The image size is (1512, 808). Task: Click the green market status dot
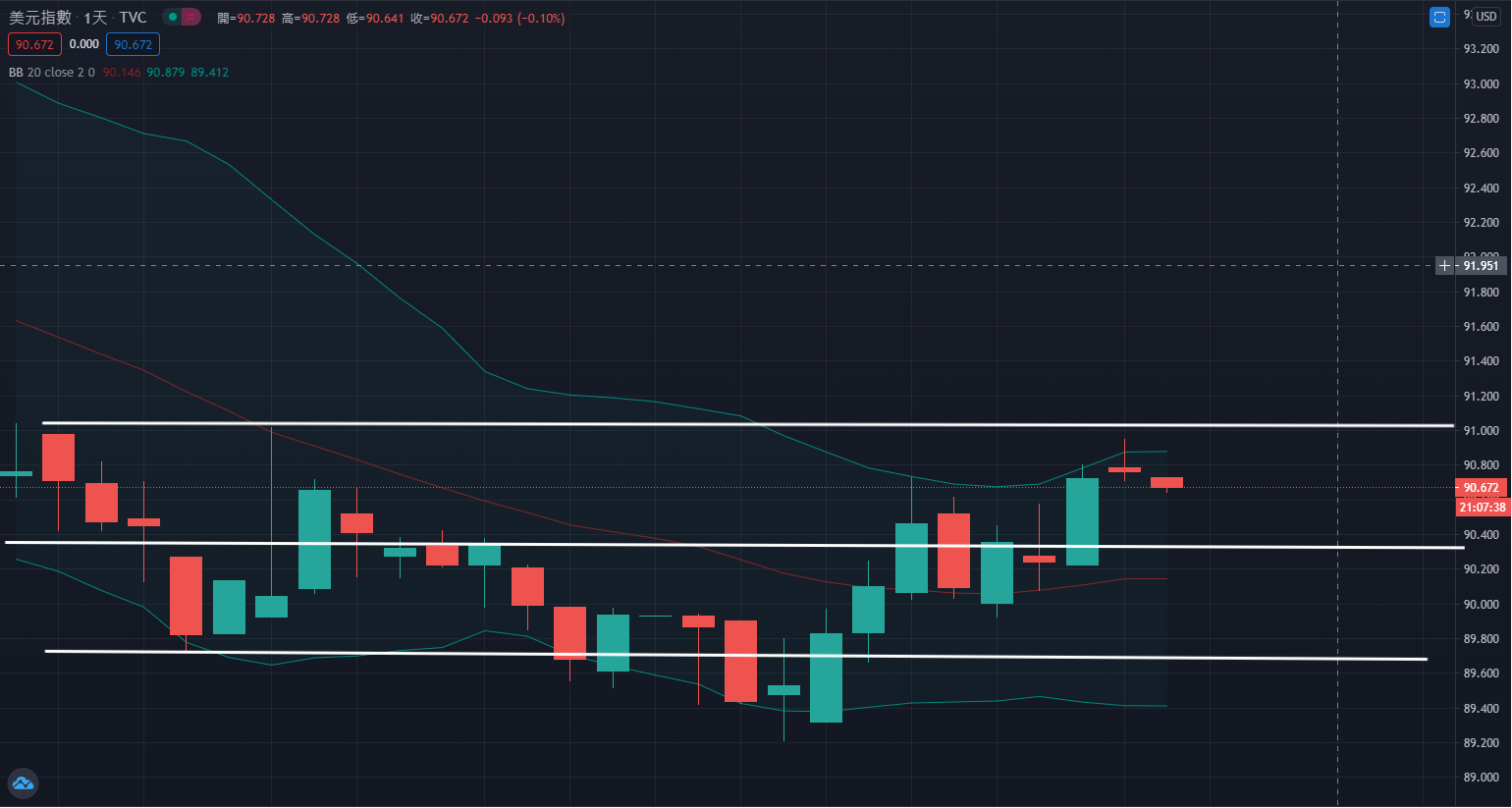click(172, 17)
